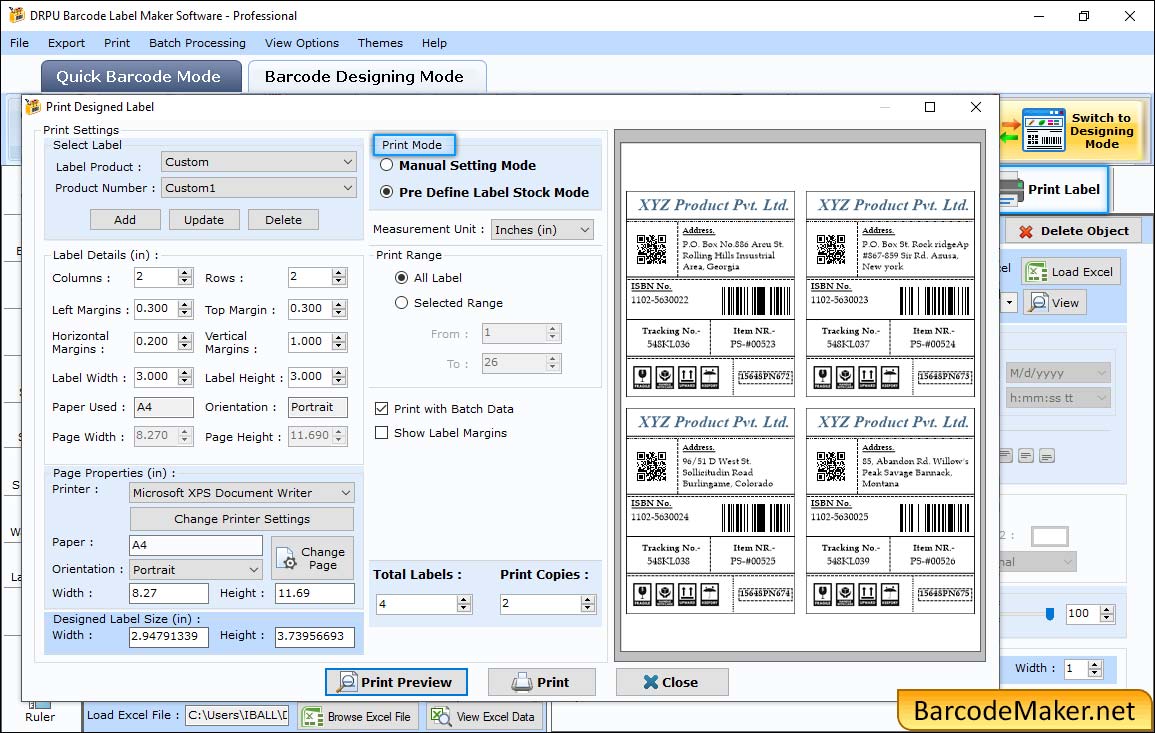This screenshot has height=733, width=1155.
Task: Open the Batch Processing menu
Action: click(197, 43)
